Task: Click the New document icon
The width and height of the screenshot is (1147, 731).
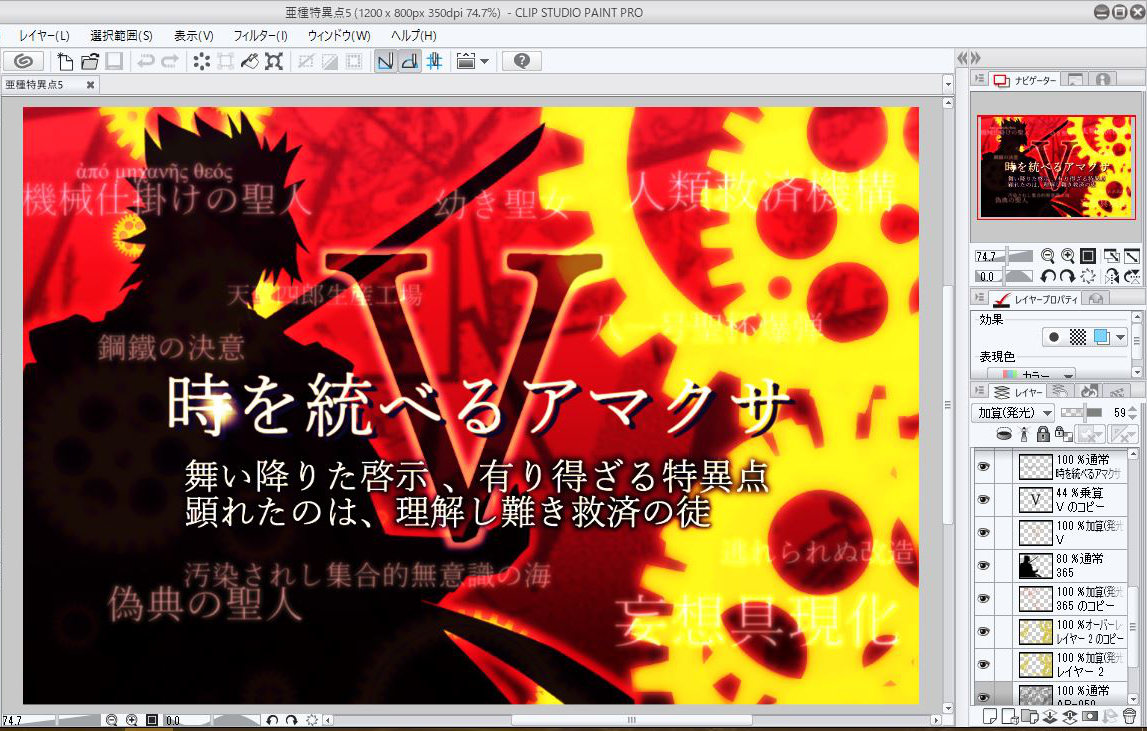Action: coord(67,61)
